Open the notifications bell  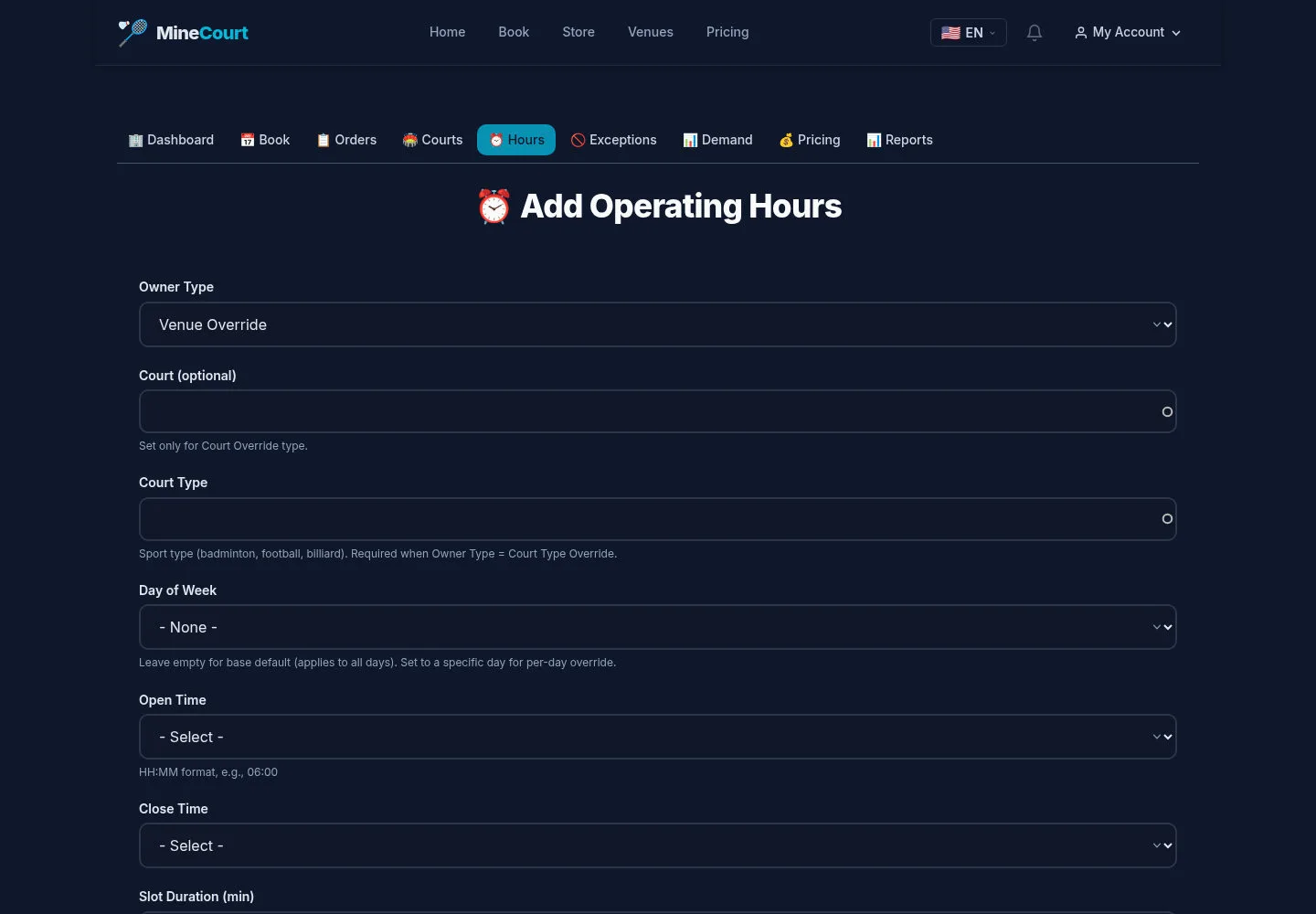click(1035, 33)
